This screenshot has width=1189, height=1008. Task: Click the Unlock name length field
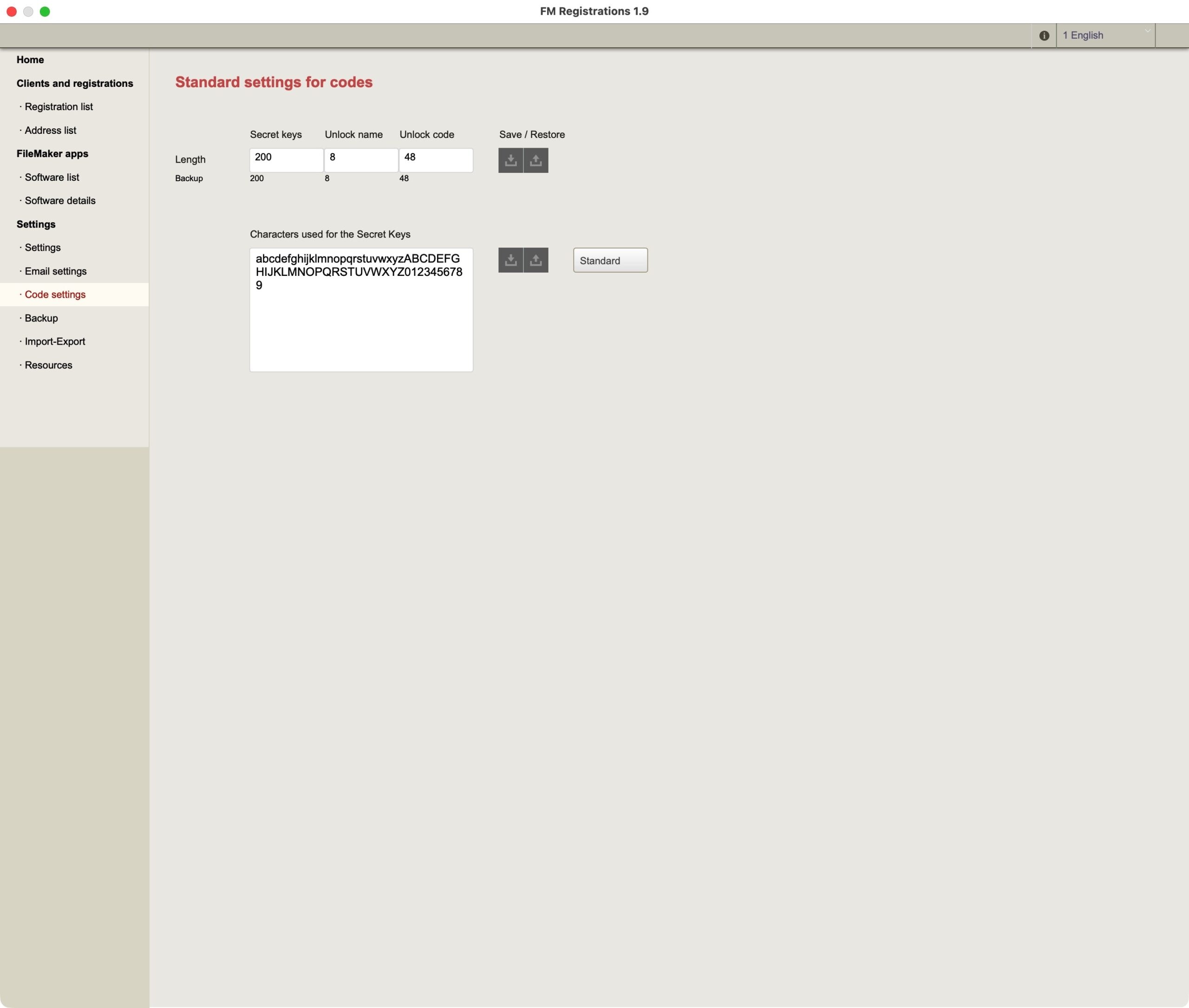point(361,160)
